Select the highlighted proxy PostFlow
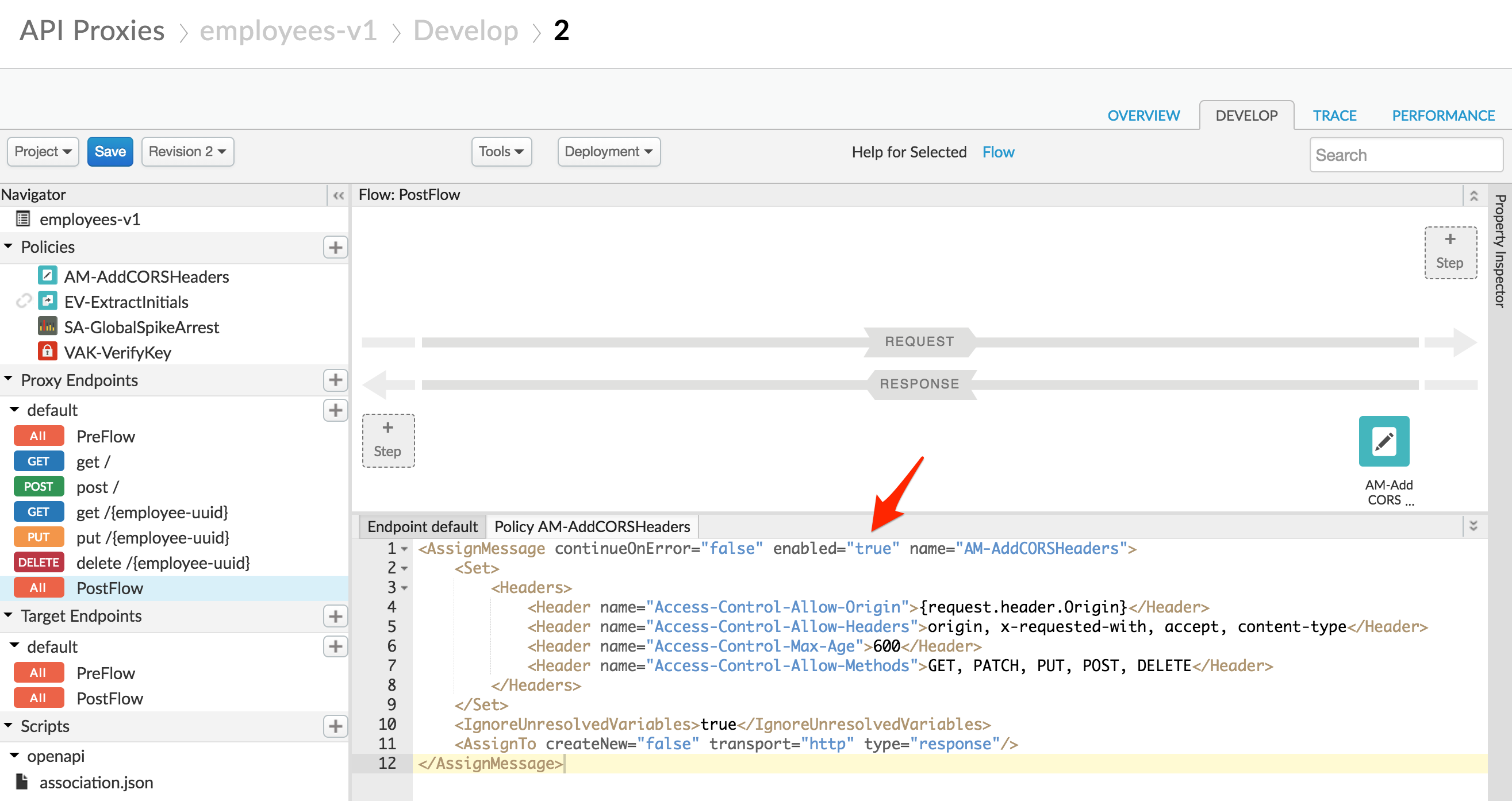The image size is (1512, 801). pos(174,587)
